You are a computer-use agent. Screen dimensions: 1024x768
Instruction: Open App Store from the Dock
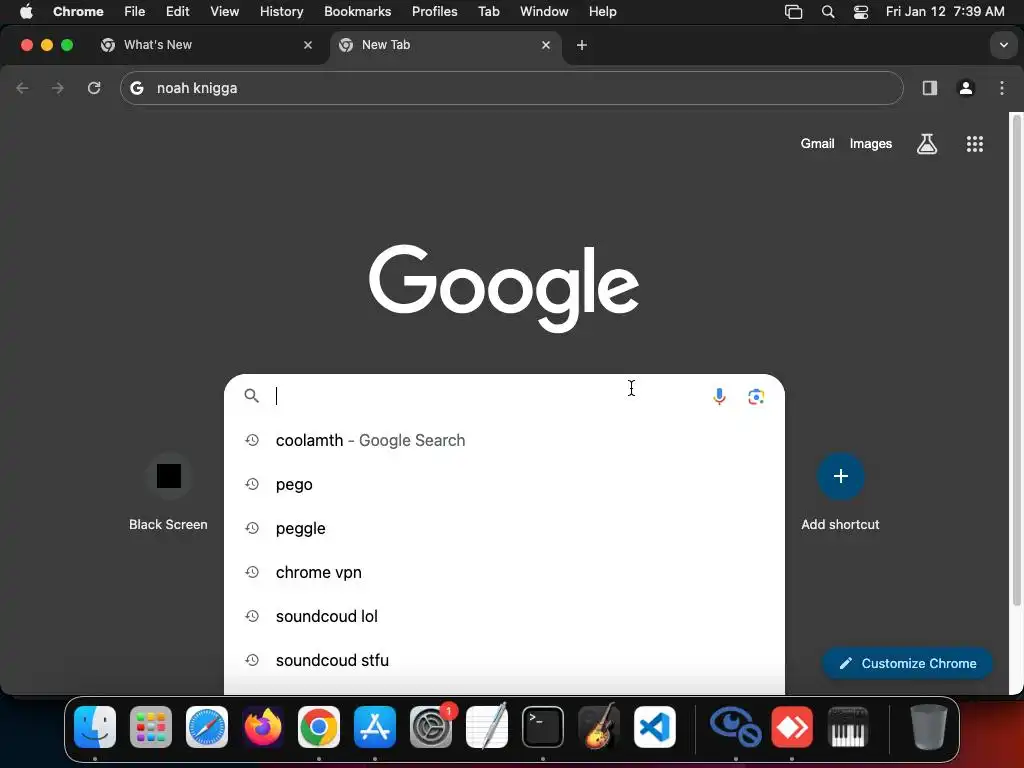pyautogui.click(x=375, y=727)
